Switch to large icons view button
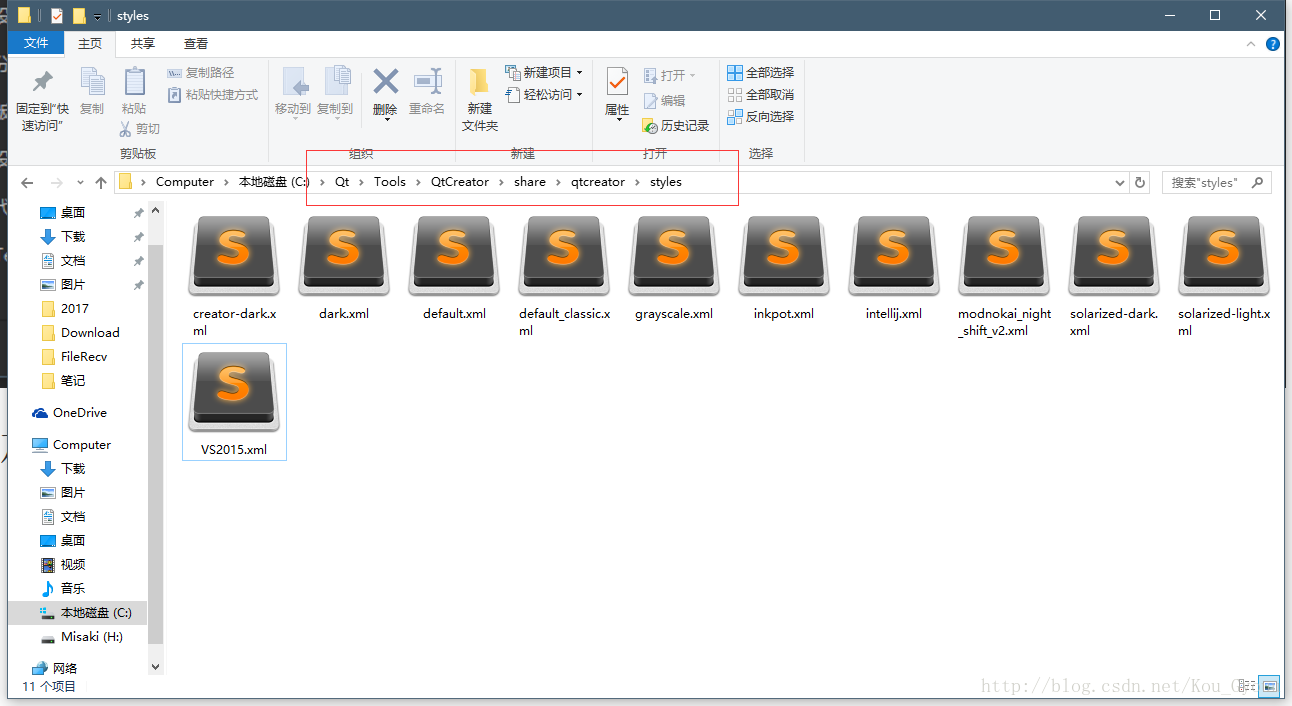The width and height of the screenshot is (1292, 706). point(1270,686)
